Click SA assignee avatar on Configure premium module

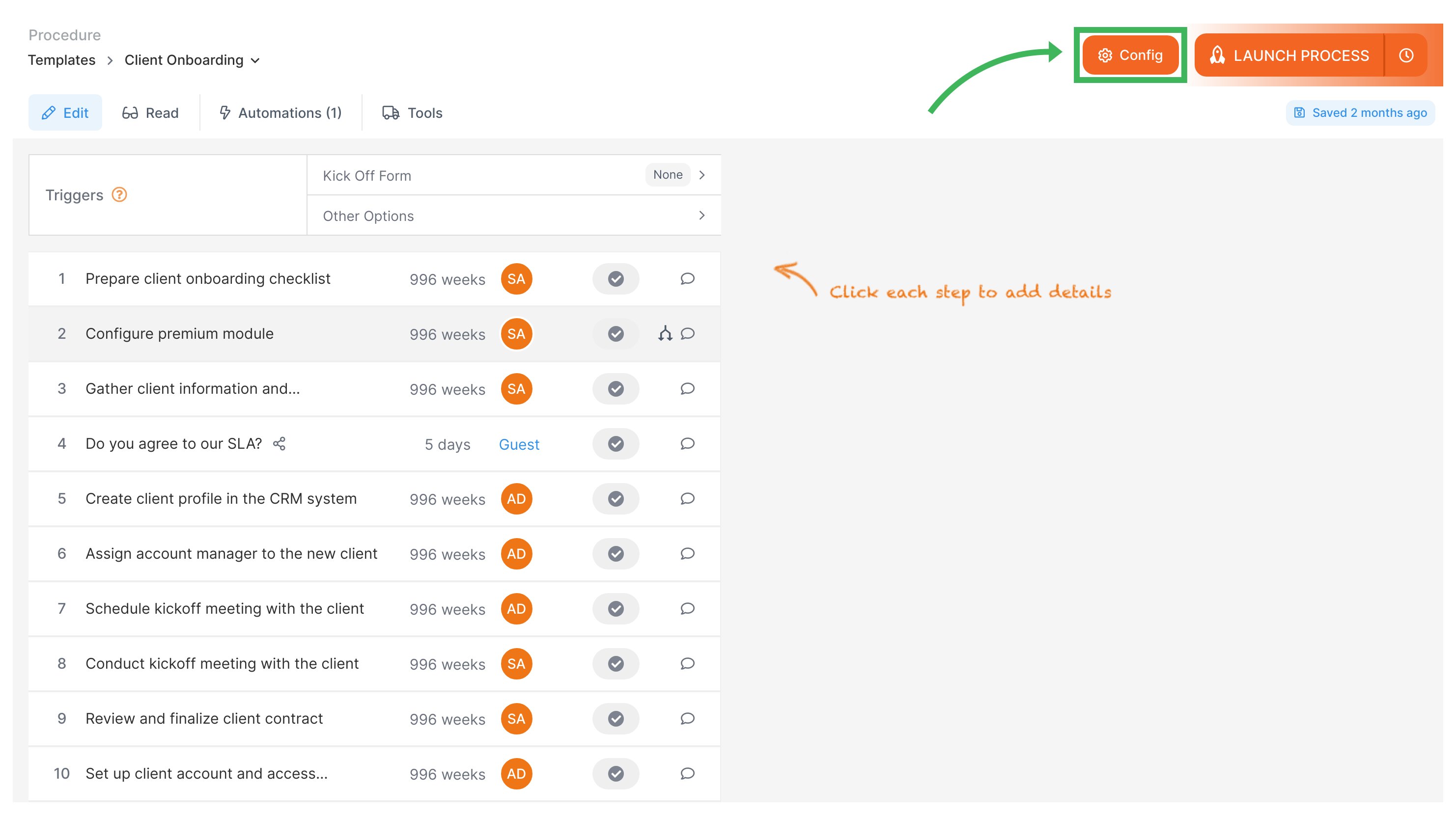tap(516, 334)
